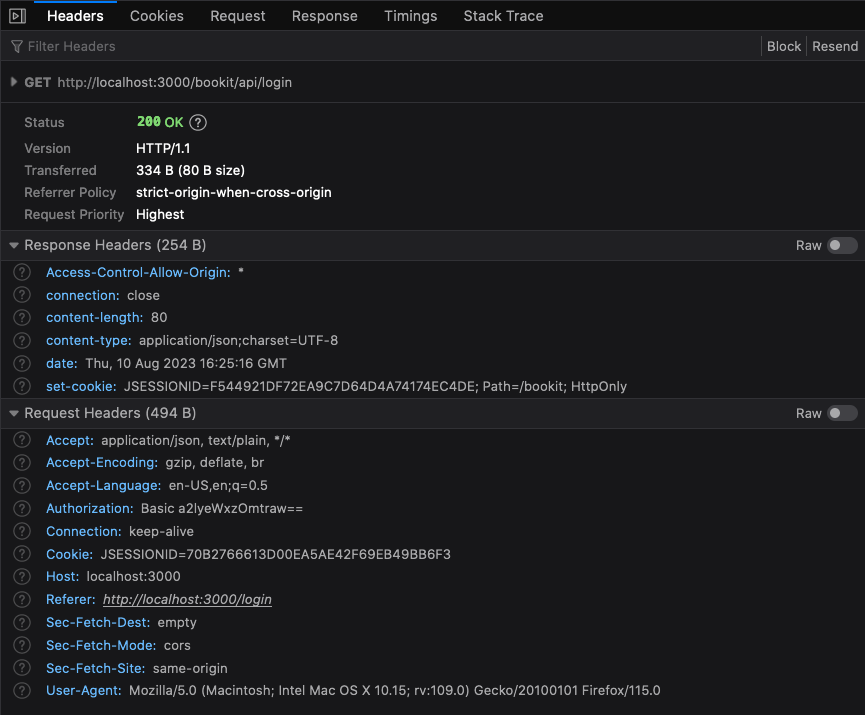Collapse the Response Headers section
Image resolution: width=865 pixels, height=715 pixels.
pyautogui.click(x=12, y=245)
